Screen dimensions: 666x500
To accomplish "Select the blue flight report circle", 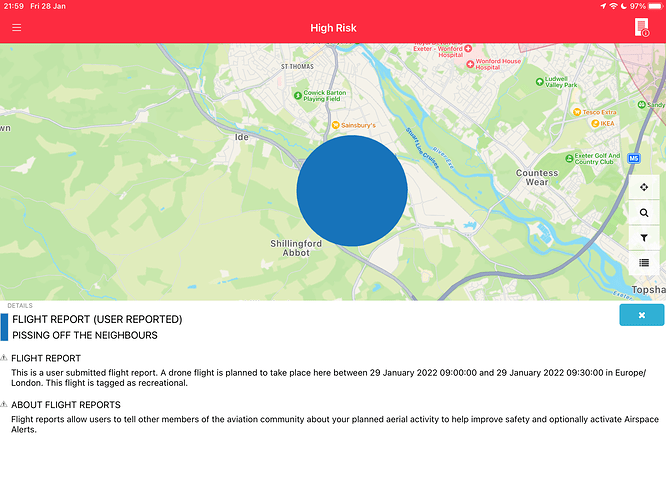I will click(352, 191).
